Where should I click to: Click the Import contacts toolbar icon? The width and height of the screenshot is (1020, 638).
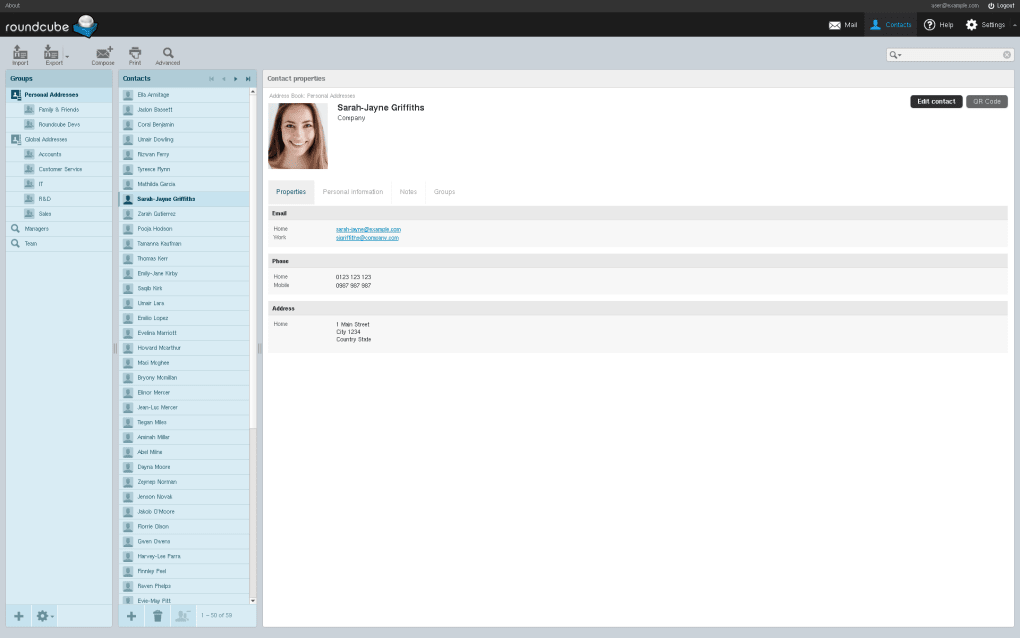point(20,54)
